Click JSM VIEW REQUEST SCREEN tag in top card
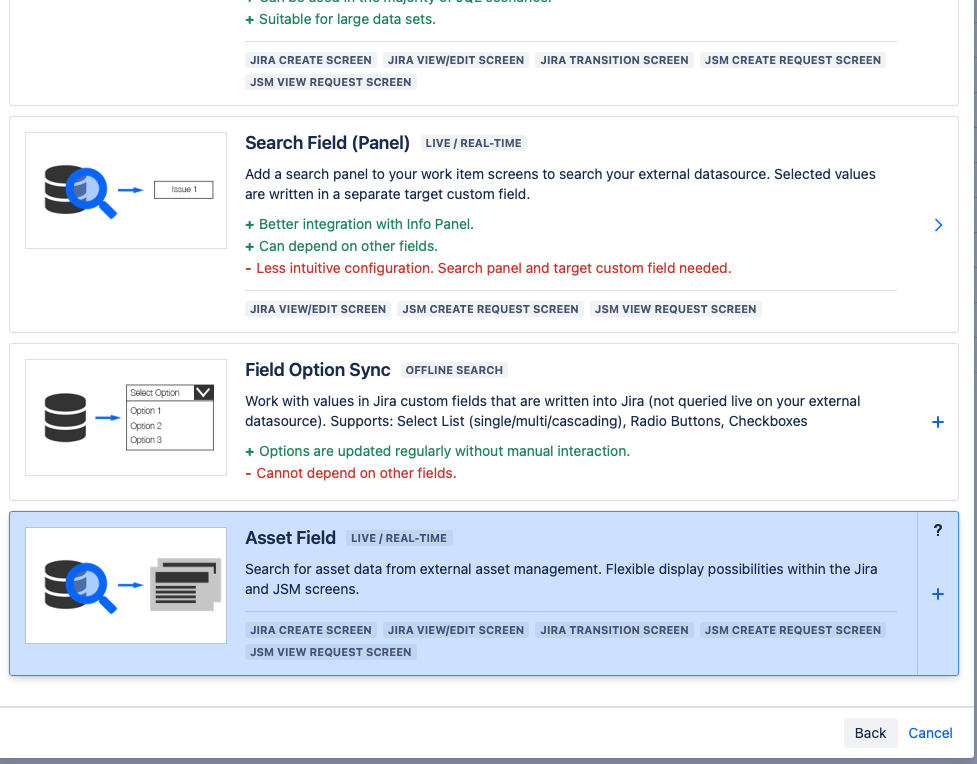977x764 pixels. click(x=331, y=82)
